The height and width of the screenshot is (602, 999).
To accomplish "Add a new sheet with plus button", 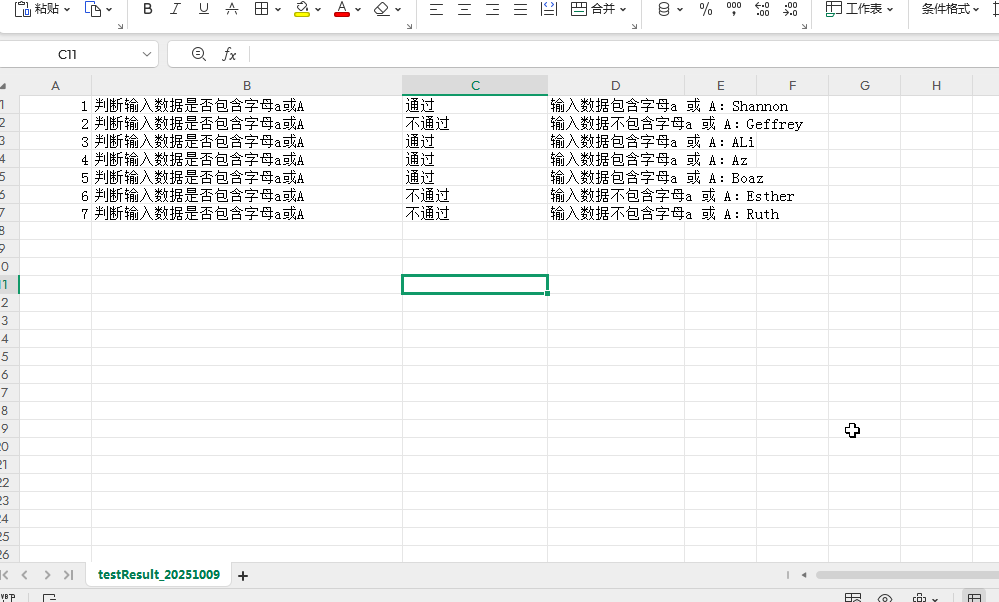I will [243, 576].
